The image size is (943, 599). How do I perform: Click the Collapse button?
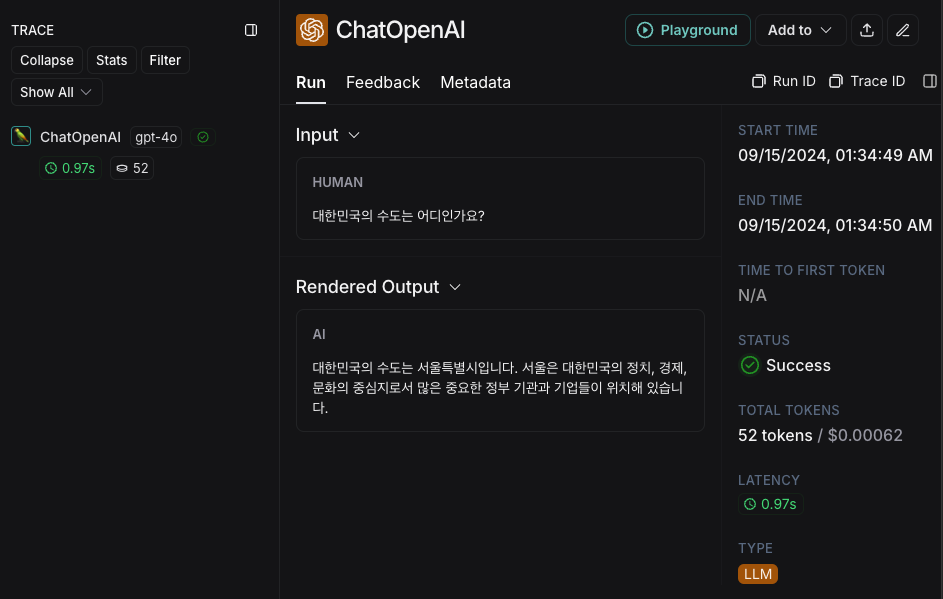47,60
